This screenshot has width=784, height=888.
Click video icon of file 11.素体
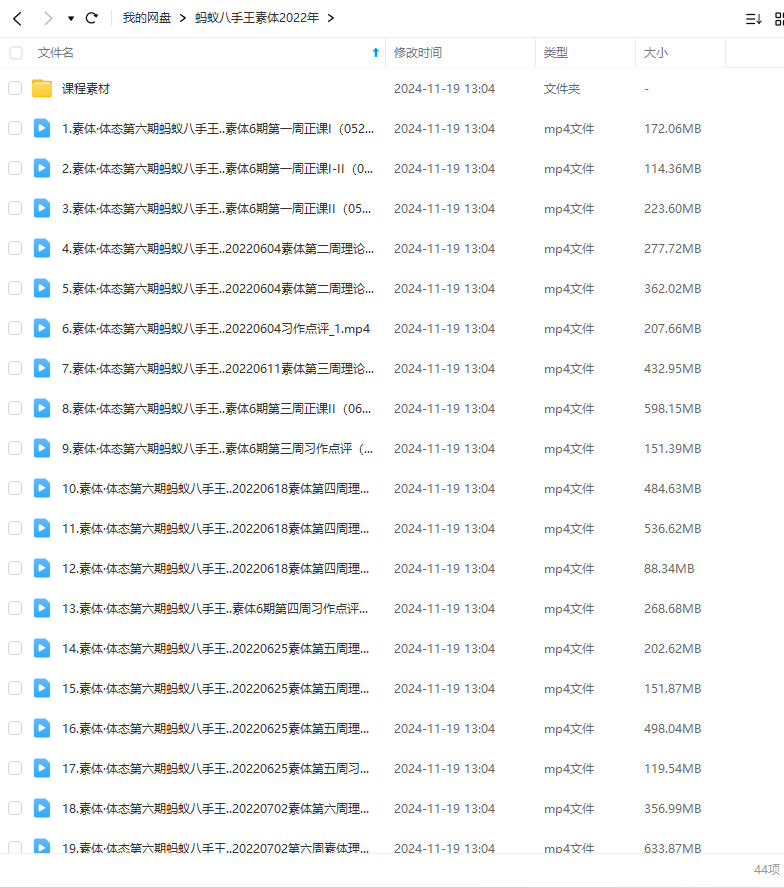coord(42,528)
